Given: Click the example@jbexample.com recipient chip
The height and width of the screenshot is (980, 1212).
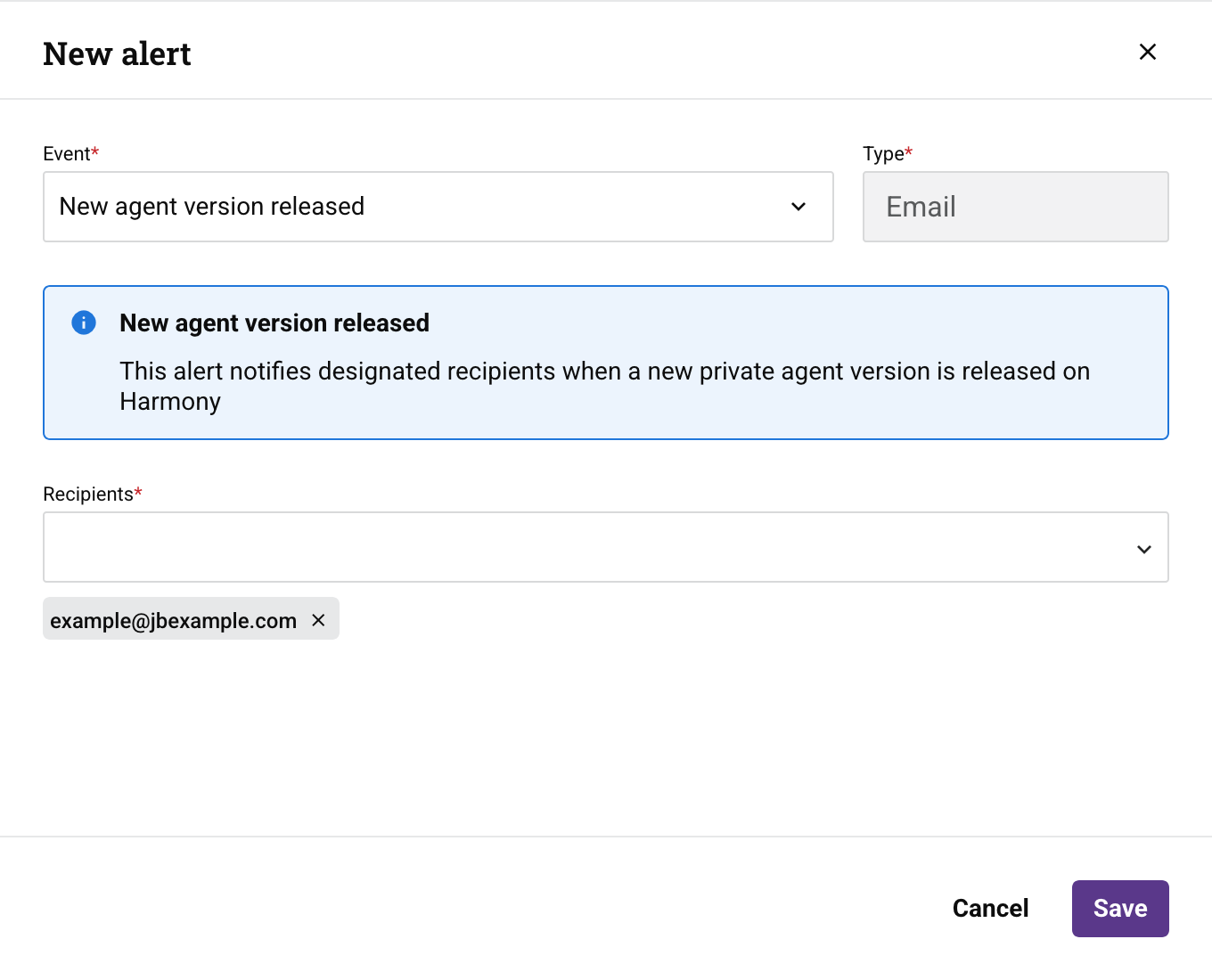Looking at the screenshot, I should tap(174, 620).
